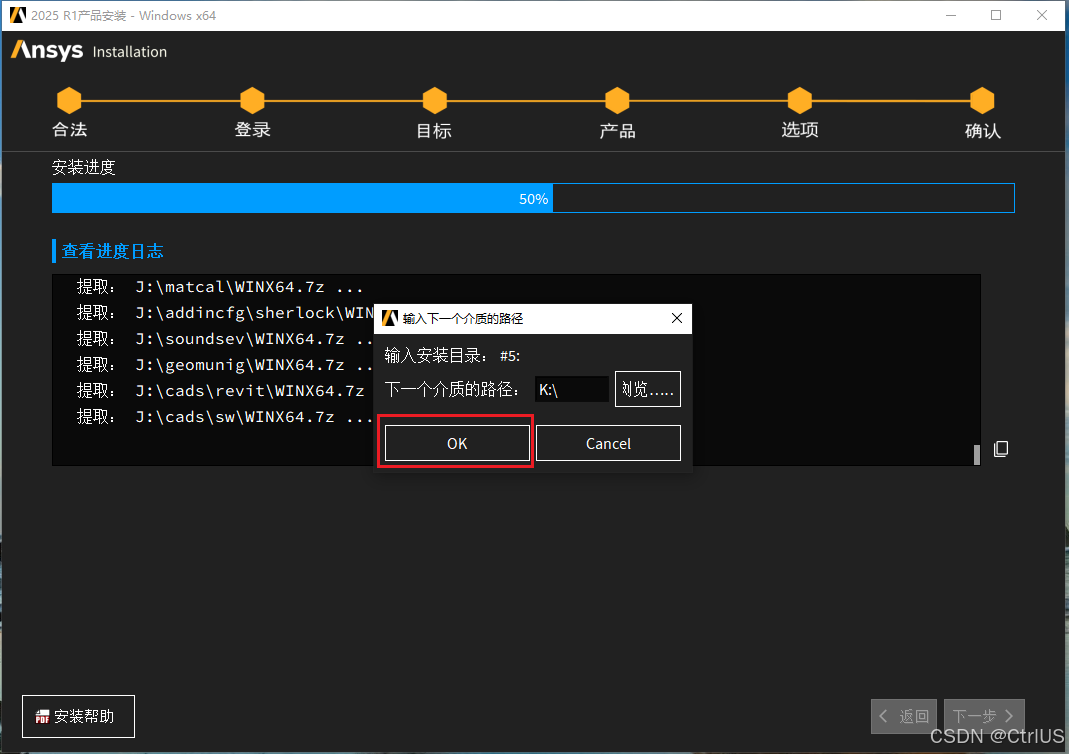Image resolution: width=1069 pixels, height=754 pixels.
Task: Click log line J:\soundsev\WINX64.7z
Action: [224, 339]
